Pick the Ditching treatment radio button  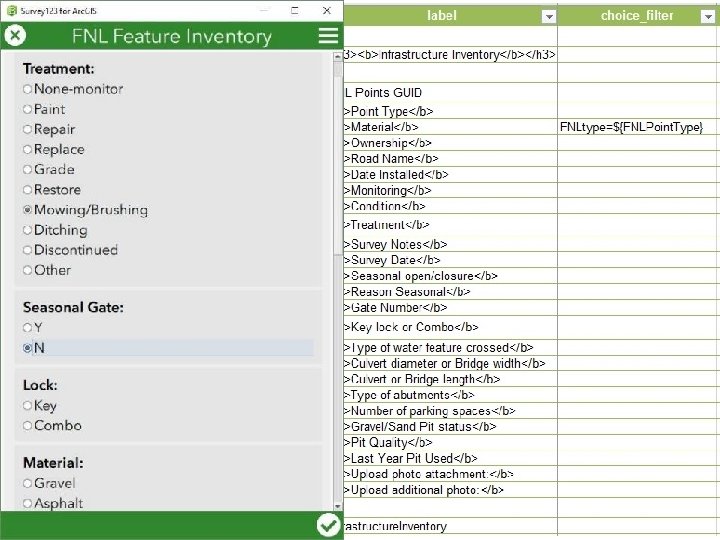coord(55,230)
